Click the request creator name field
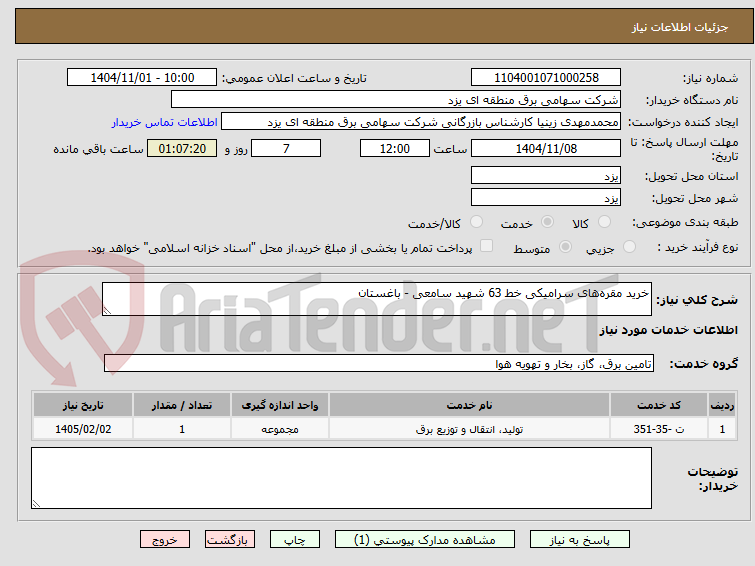Image resolution: width=755 pixels, height=566 pixels. click(x=421, y=122)
